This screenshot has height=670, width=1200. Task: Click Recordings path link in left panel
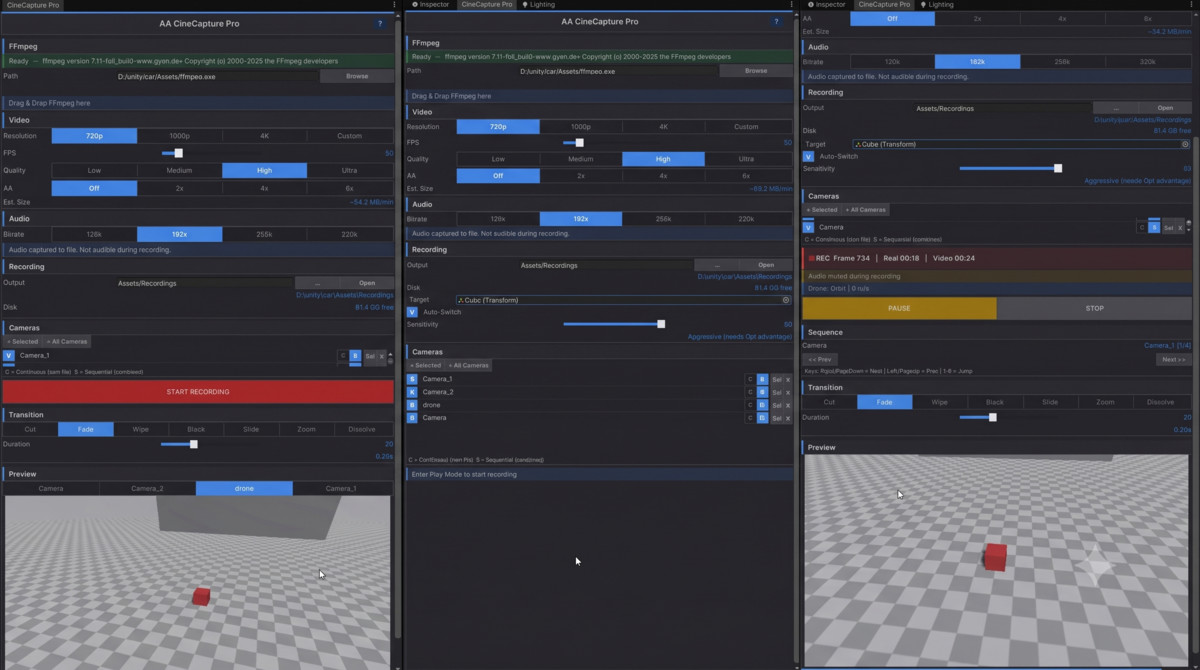(x=345, y=295)
